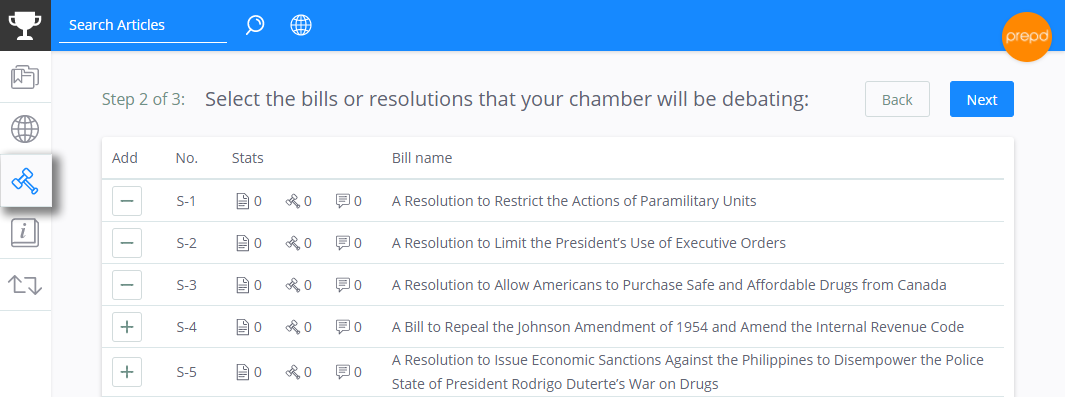Image resolution: width=1065 pixels, height=397 pixels.
Task: Open the info book sidebar icon
Action: pyautogui.click(x=25, y=233)
